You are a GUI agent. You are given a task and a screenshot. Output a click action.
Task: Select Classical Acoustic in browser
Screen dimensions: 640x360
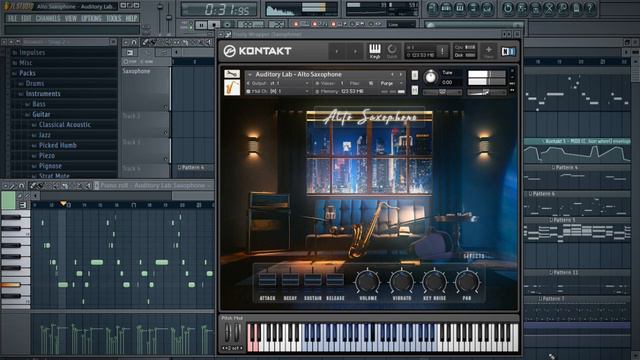[65, 124]
